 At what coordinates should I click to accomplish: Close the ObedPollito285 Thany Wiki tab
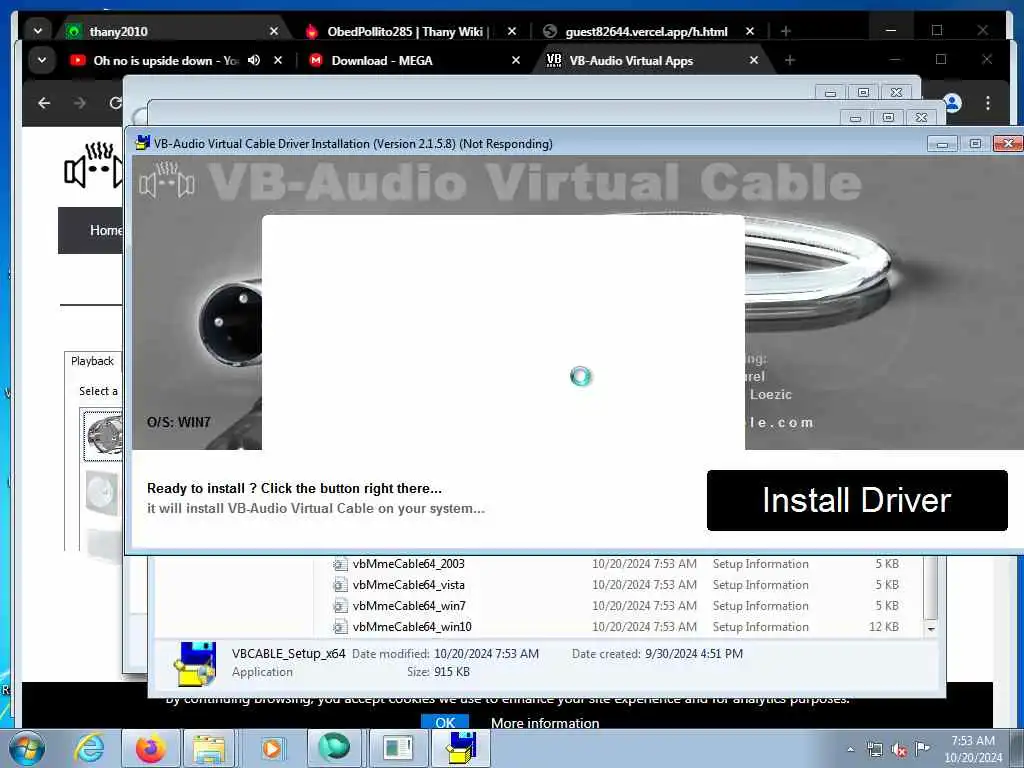[512, 31]
